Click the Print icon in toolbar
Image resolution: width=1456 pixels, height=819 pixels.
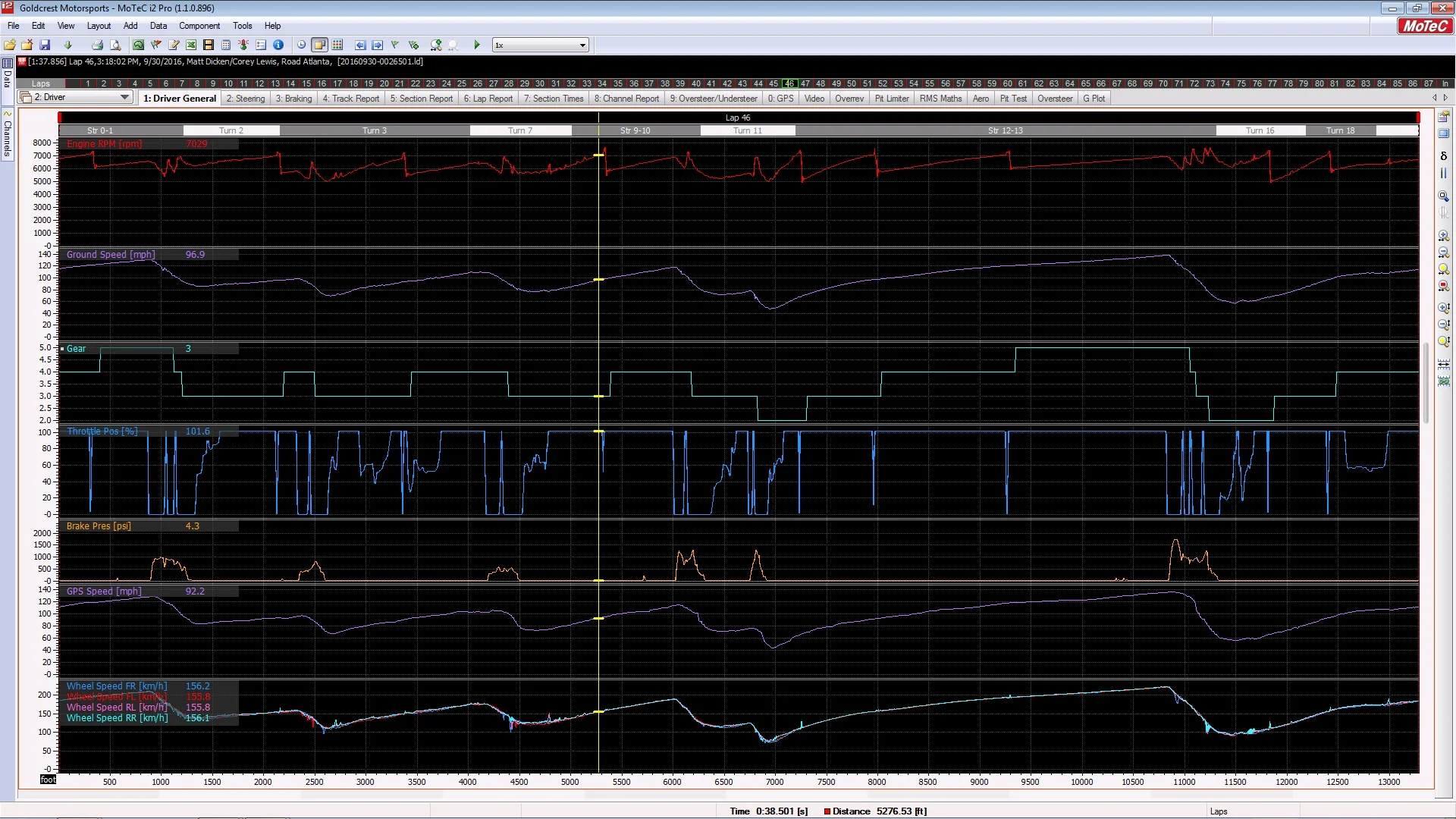pos(98,45)
